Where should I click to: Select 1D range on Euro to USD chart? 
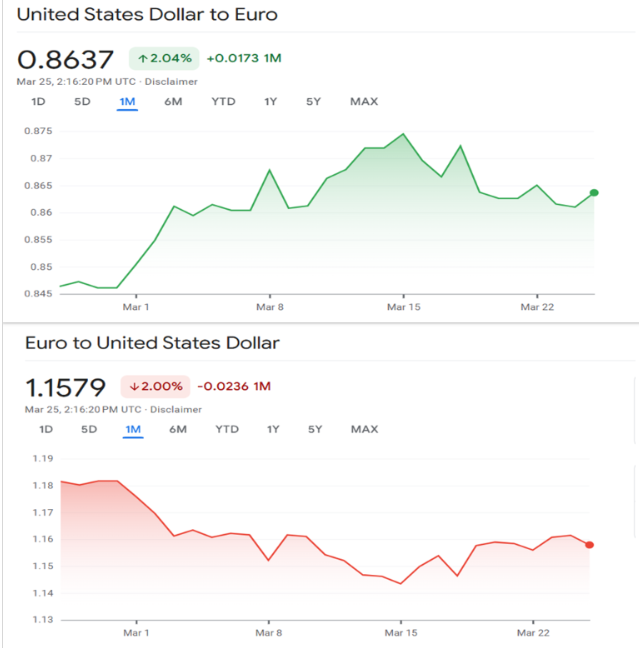(x=46, y=429)
